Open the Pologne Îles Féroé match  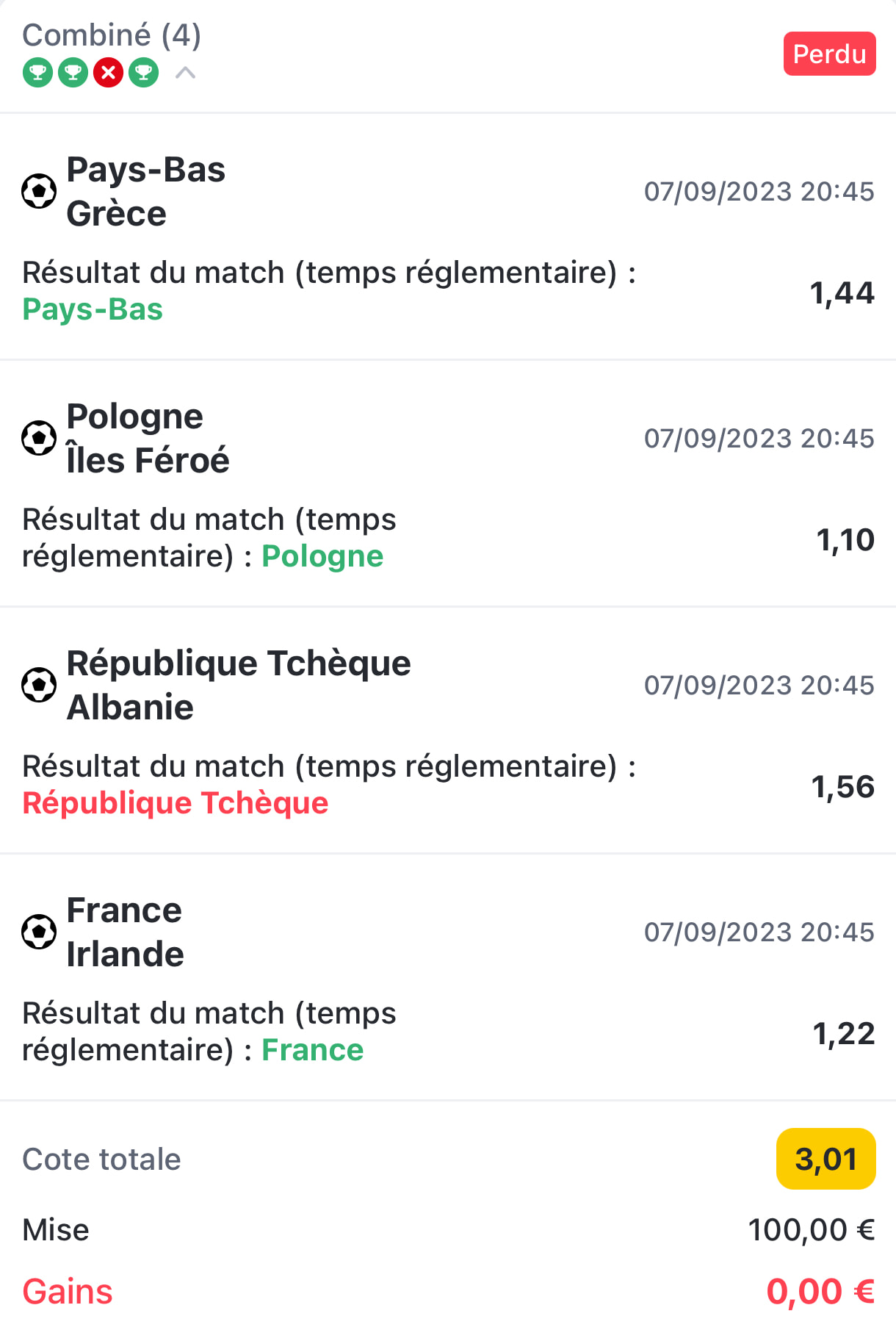click(148, 438)
